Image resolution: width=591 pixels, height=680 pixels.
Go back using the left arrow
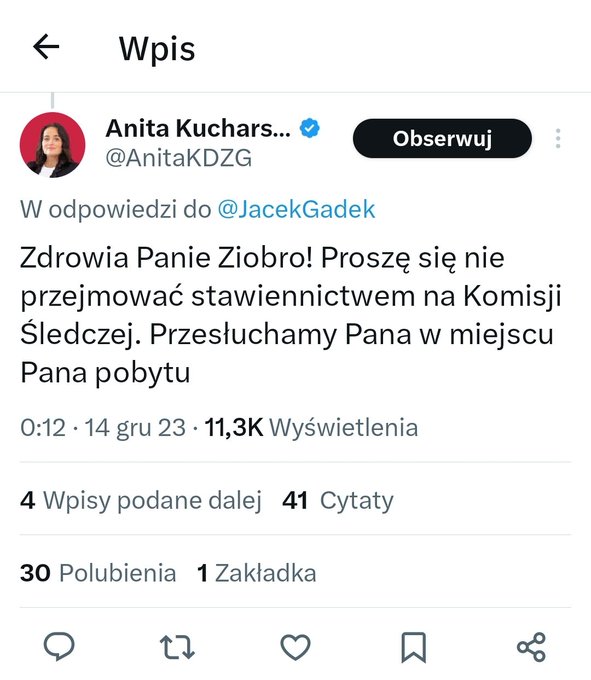tap(46, 47)
